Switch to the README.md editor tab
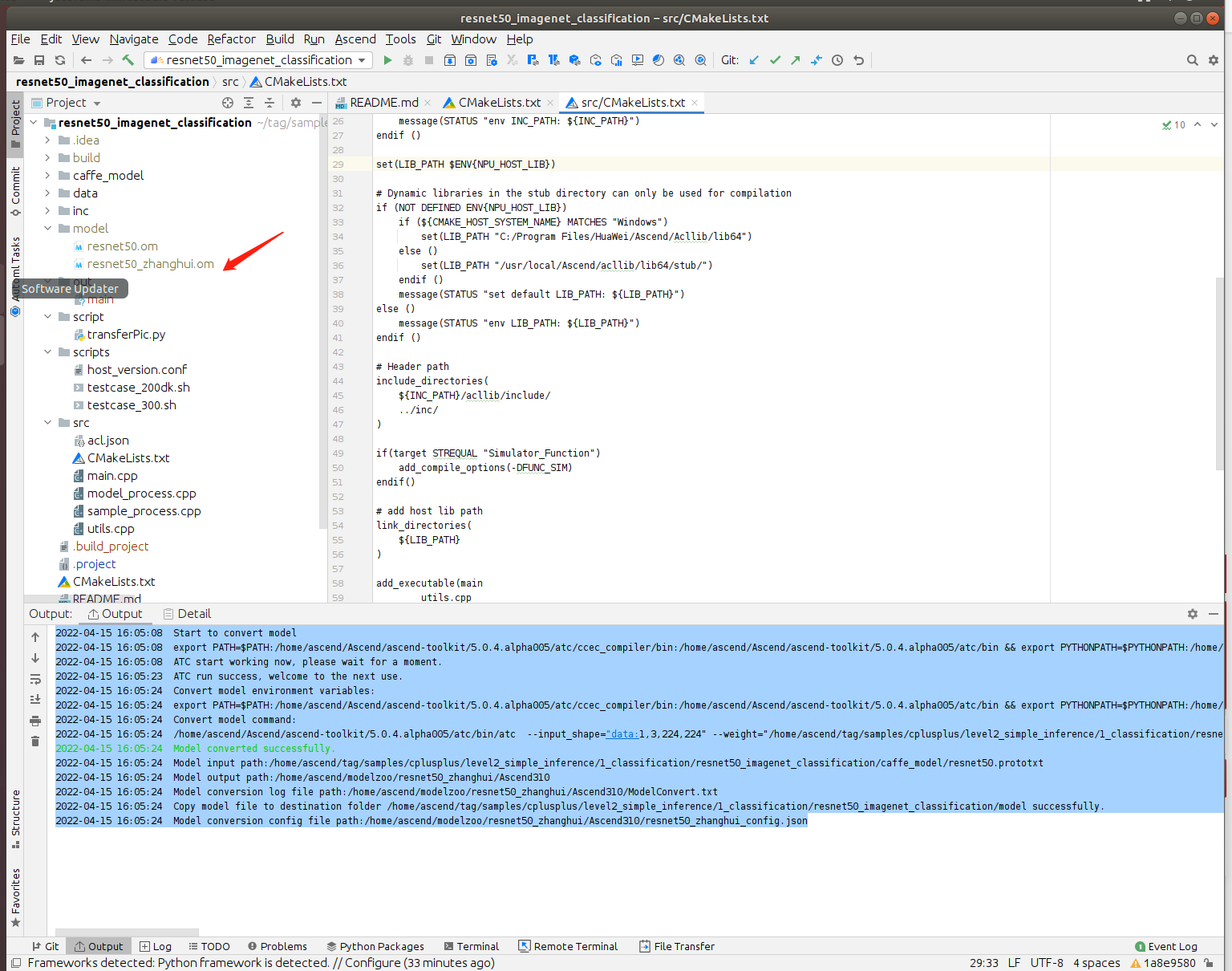Viewport: 1232px width, 971px height. 383,103
